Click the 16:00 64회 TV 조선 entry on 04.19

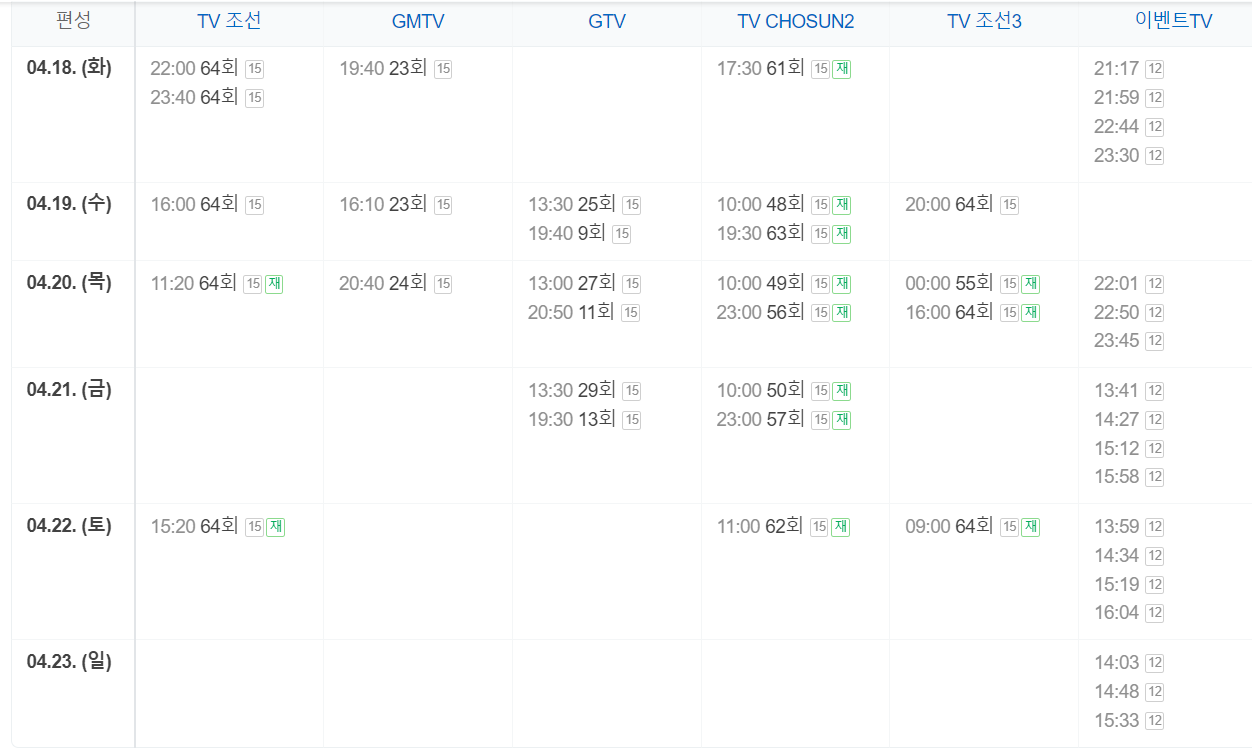pyautogui.click(x=194, y=204)
